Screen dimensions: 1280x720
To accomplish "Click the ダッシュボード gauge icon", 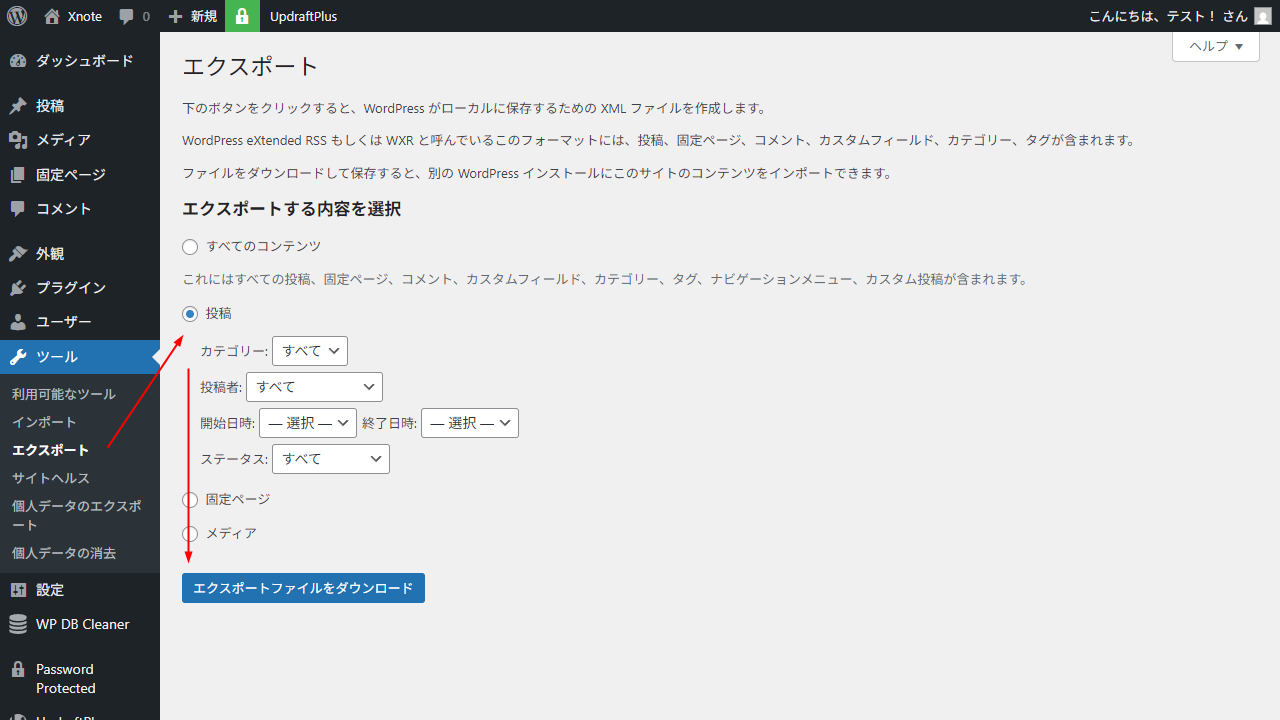I will click(x=18, y=61).
